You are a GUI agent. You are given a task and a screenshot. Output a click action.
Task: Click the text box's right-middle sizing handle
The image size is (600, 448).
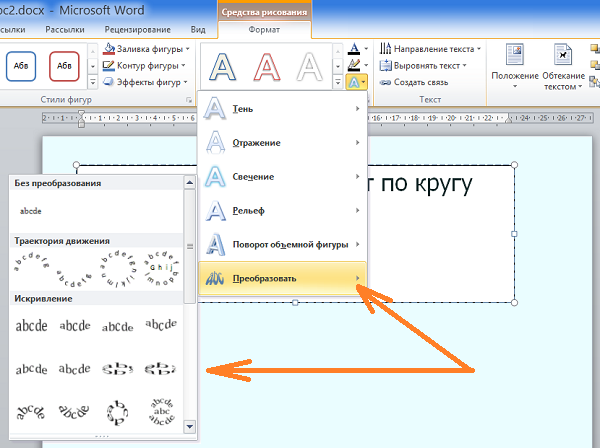click(x=514, y=234)
